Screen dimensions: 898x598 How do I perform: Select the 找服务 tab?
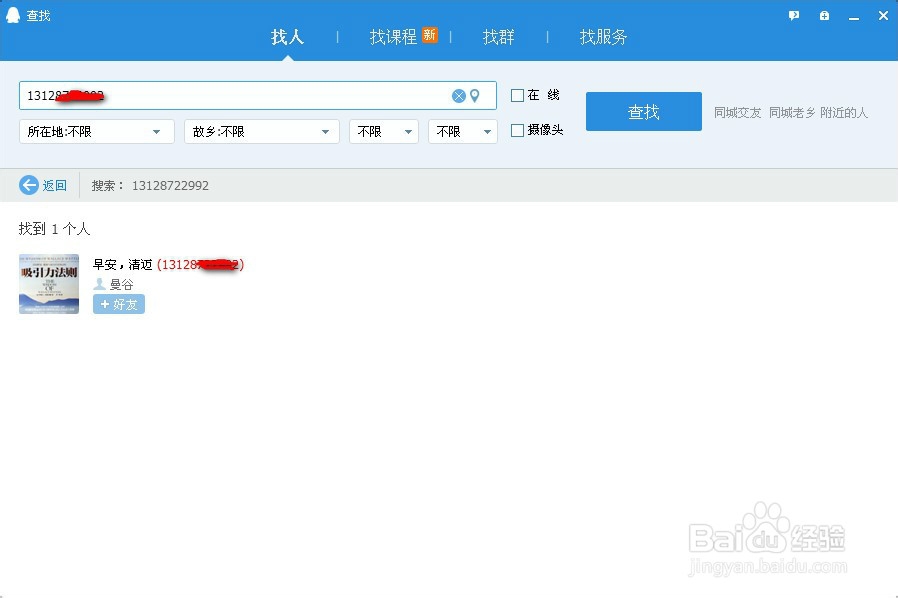[x=601, y=37]
